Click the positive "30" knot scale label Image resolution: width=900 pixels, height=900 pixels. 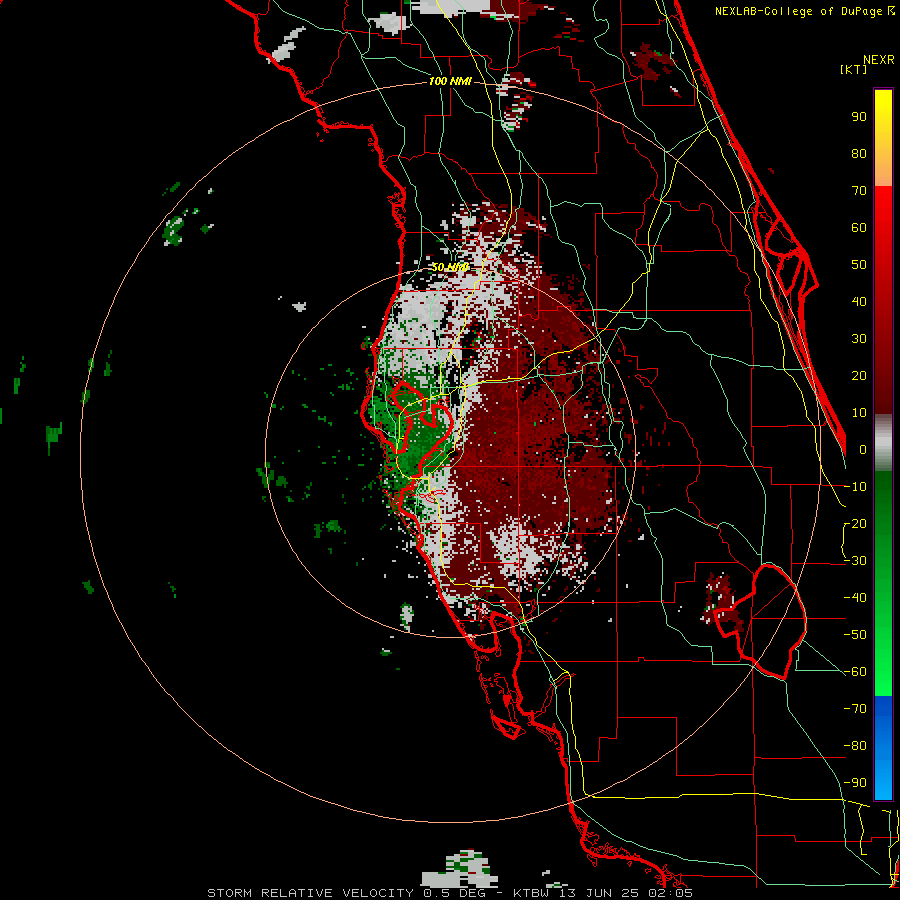[859, 339]
